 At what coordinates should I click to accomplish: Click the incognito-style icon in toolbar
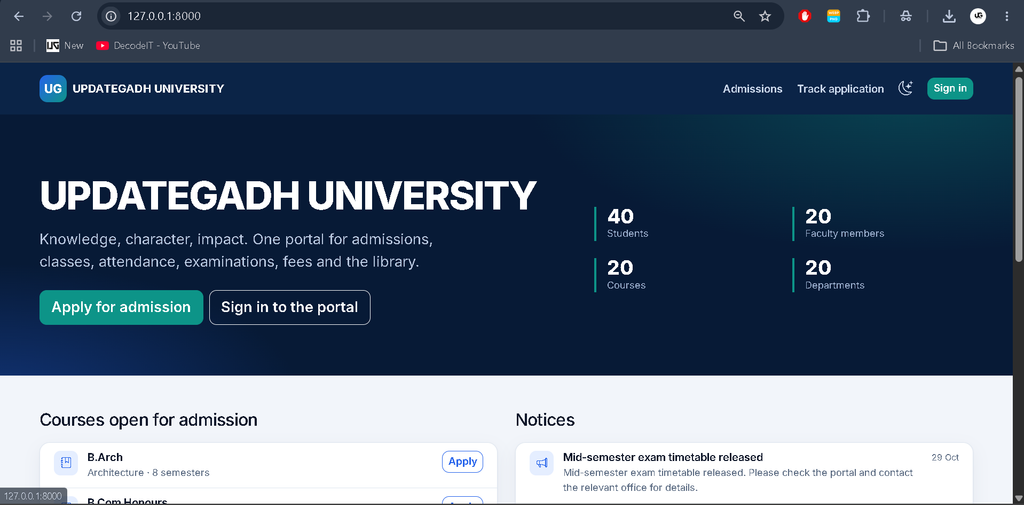(905, 16)
